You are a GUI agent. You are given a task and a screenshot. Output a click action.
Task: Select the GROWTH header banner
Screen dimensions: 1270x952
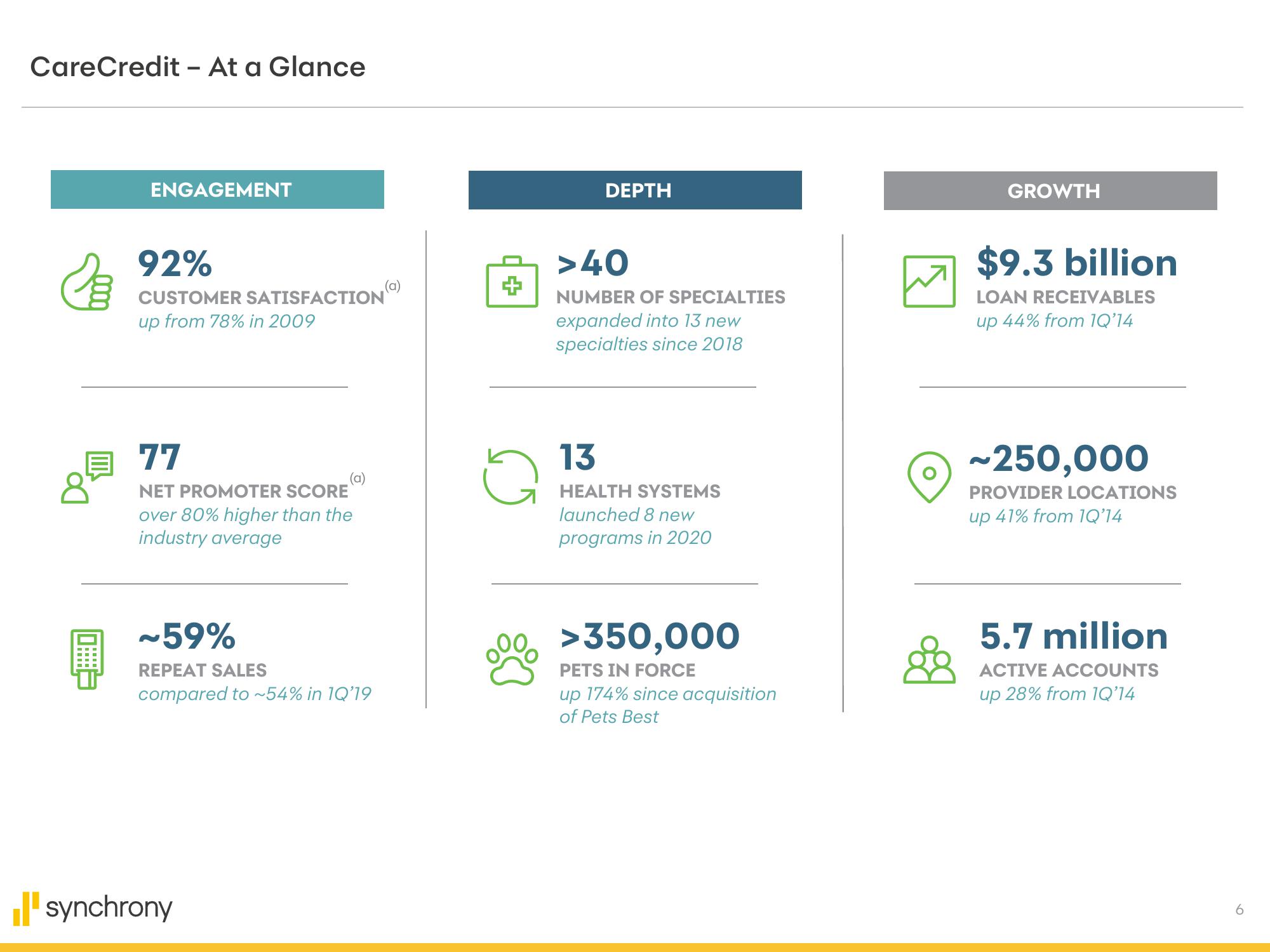tap(1050, 190)
